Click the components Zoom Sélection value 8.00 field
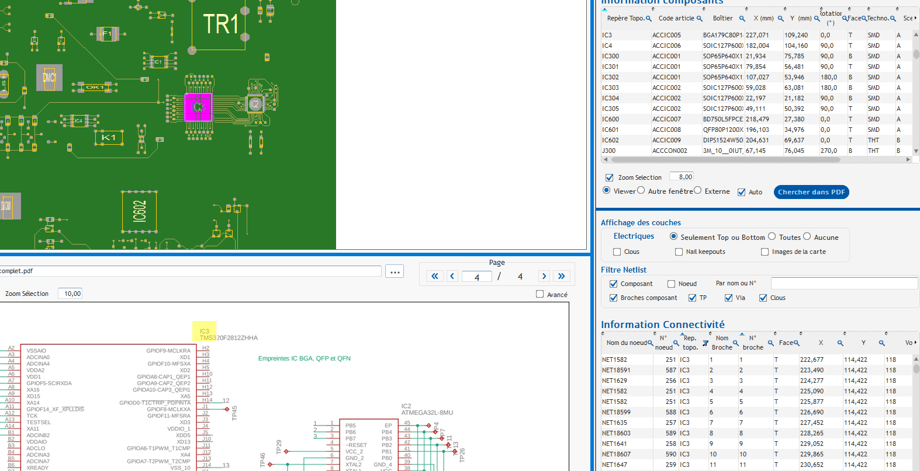The height and width of the screenshot is (471, 920). pos(682,177)
